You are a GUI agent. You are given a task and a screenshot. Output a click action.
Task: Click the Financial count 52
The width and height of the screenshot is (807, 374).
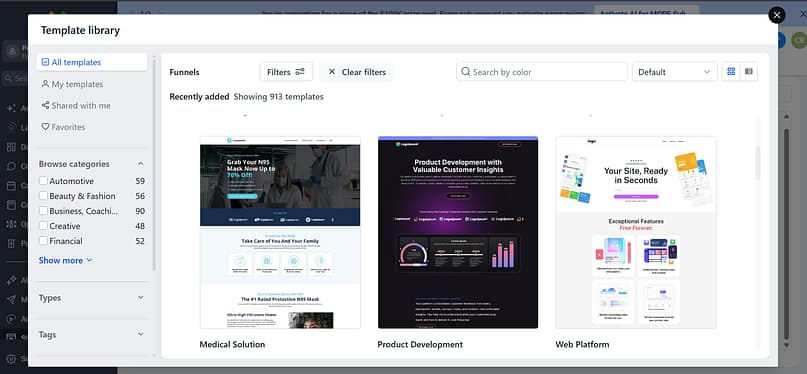tap(140, 241)
